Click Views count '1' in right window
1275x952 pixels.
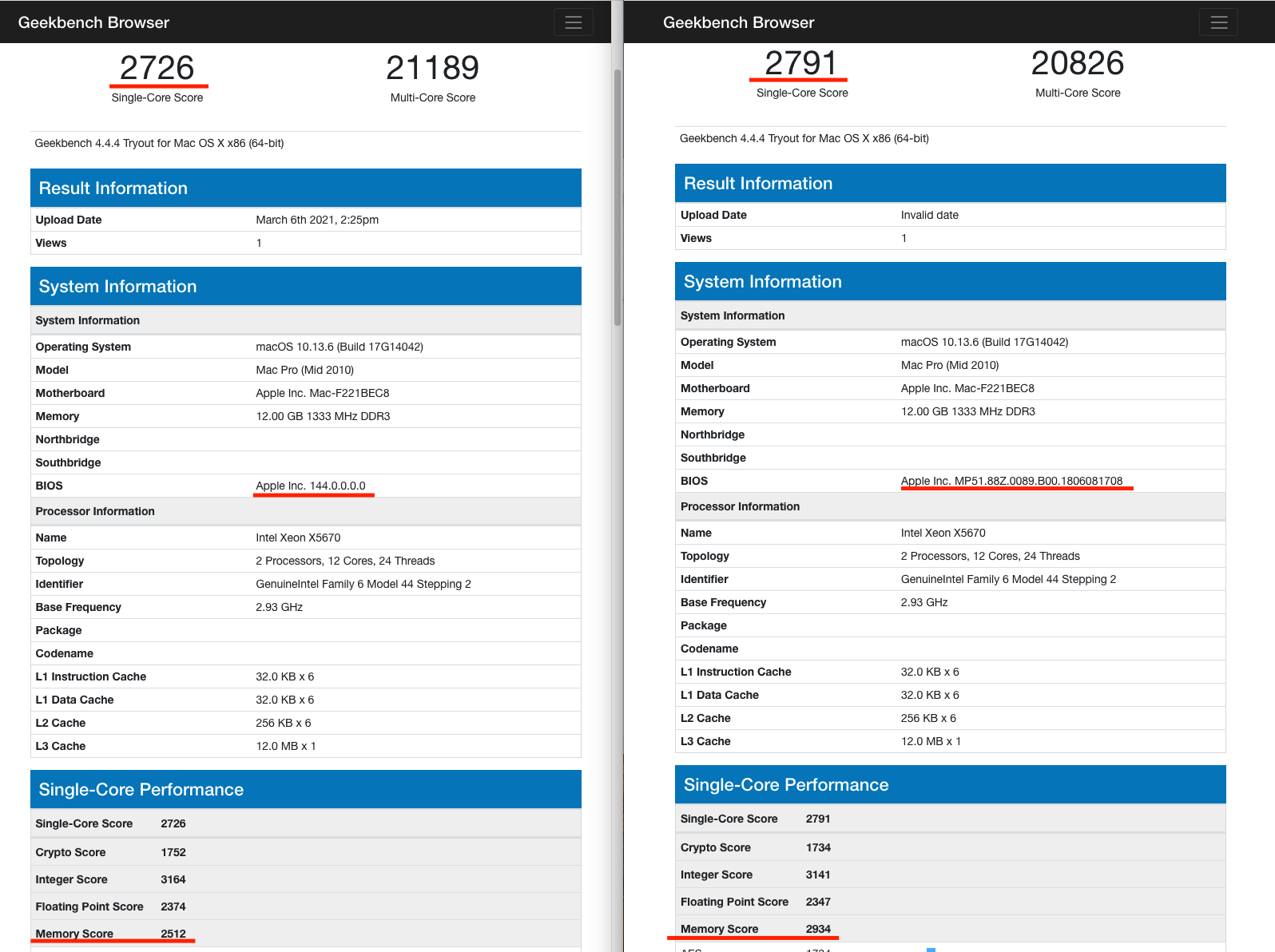pyautogui.click(x=904, y=238)
